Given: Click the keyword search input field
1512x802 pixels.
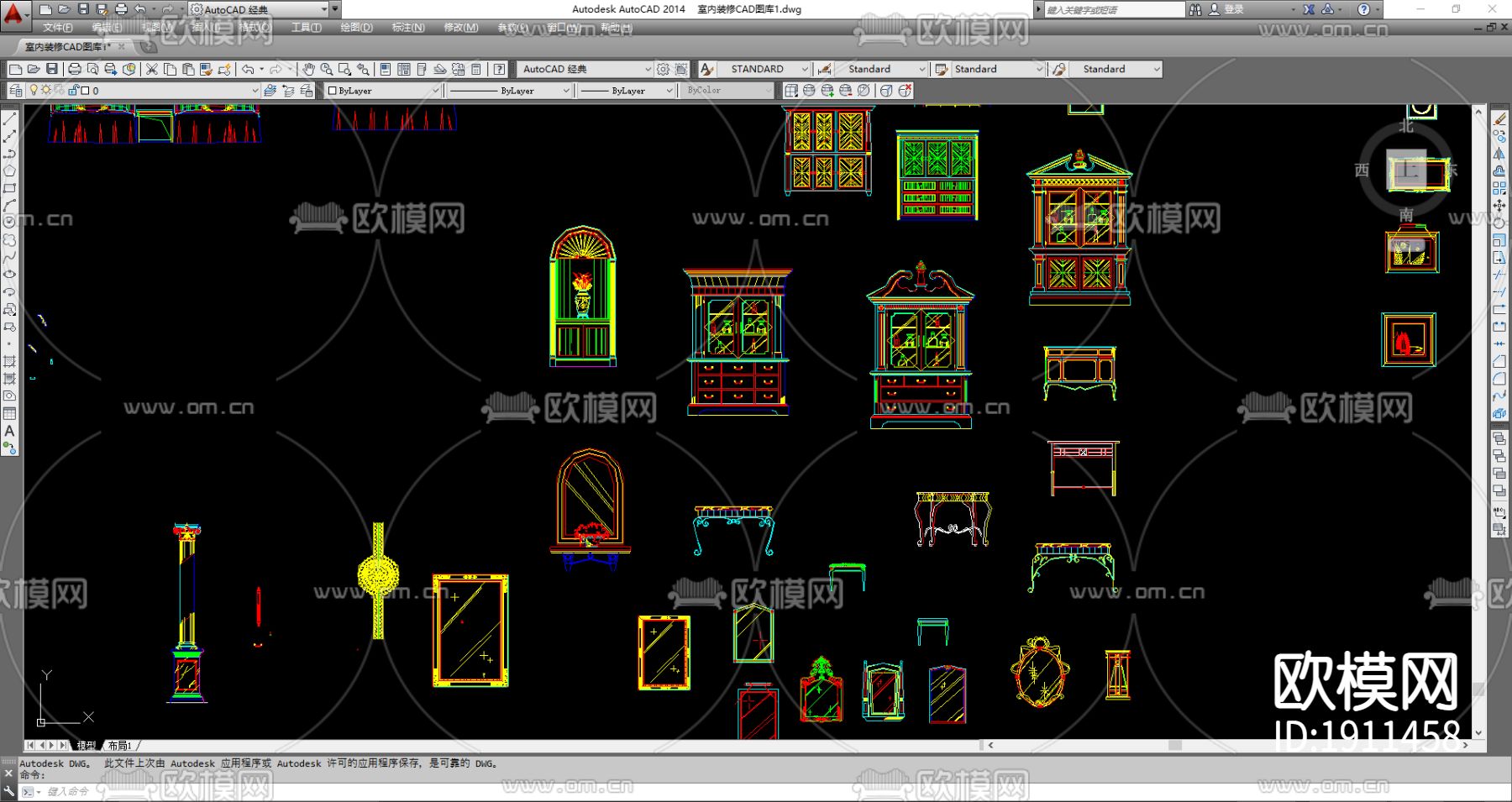Looking at the screenshot, I should [1114, 9].
